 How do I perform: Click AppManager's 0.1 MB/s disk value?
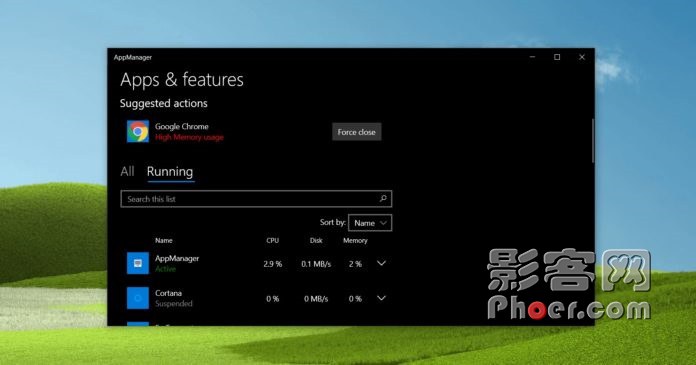pos(316,264)
